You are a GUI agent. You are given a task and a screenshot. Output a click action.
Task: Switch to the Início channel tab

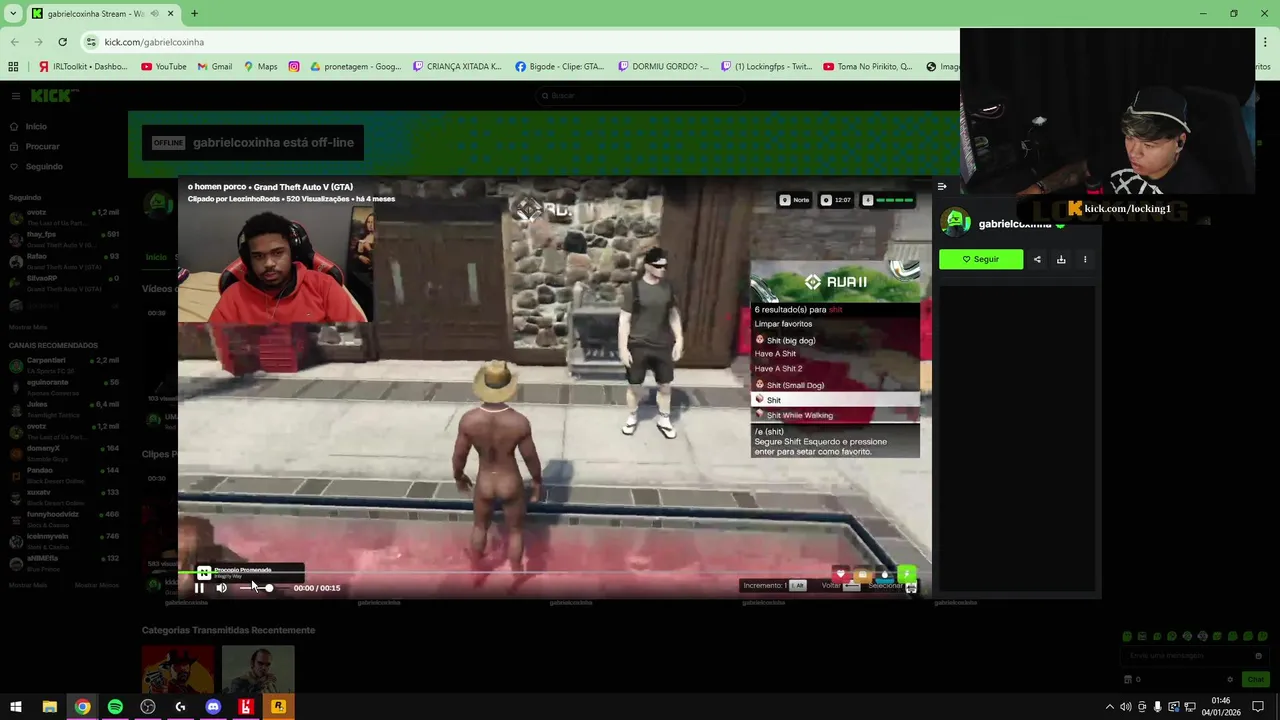pos(156,257)
